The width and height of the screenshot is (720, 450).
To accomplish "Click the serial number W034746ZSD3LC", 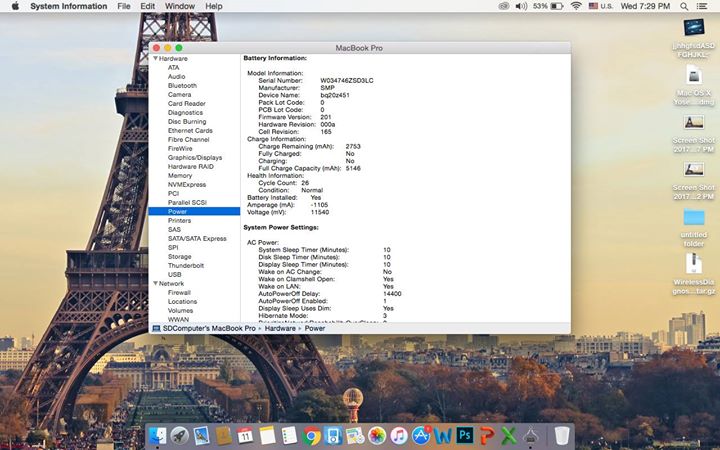I will tap(347, 80).
